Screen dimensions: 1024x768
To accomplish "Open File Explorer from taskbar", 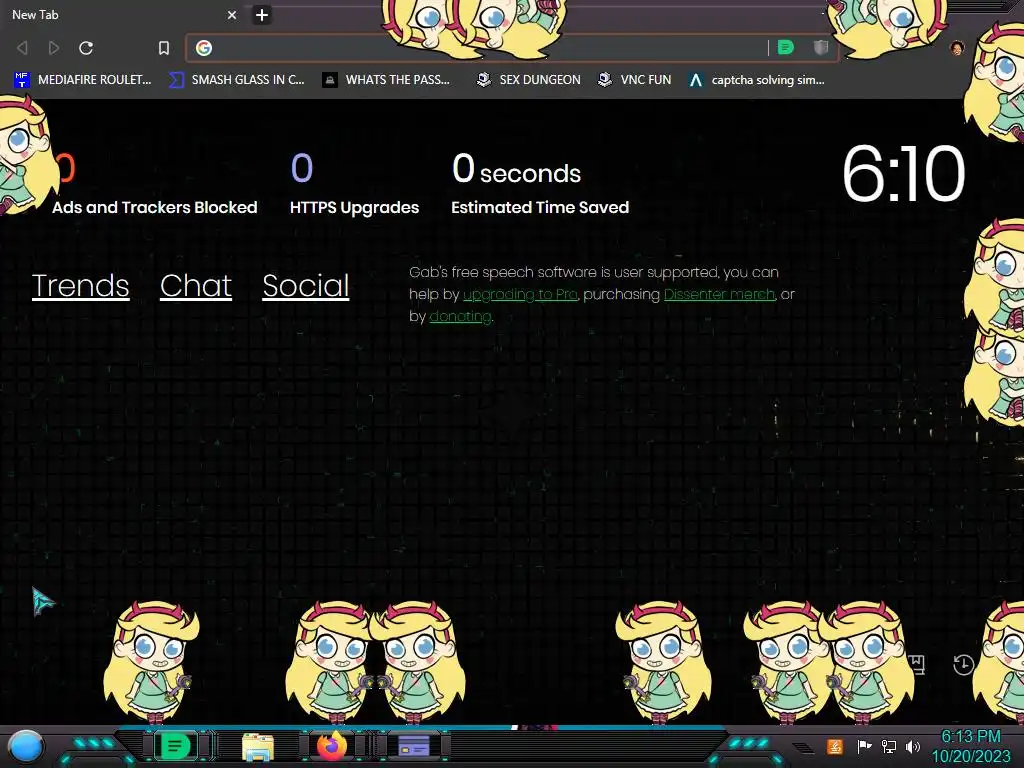I will [258, 746].
